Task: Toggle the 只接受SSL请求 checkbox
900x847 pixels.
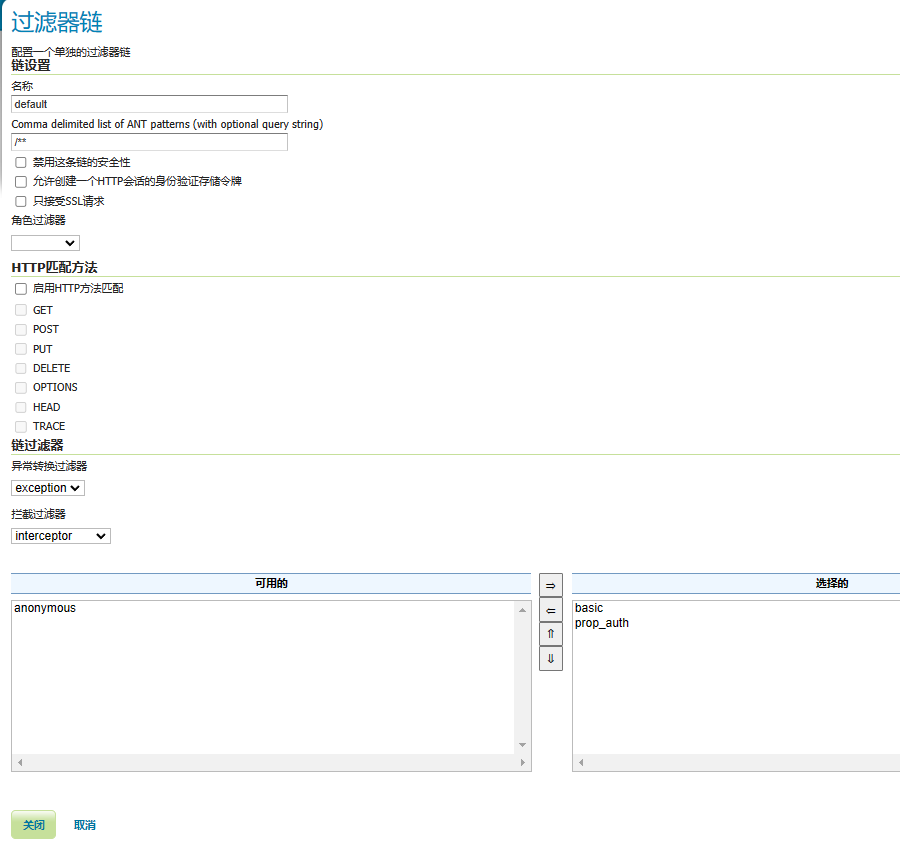Action: point(21,201)
